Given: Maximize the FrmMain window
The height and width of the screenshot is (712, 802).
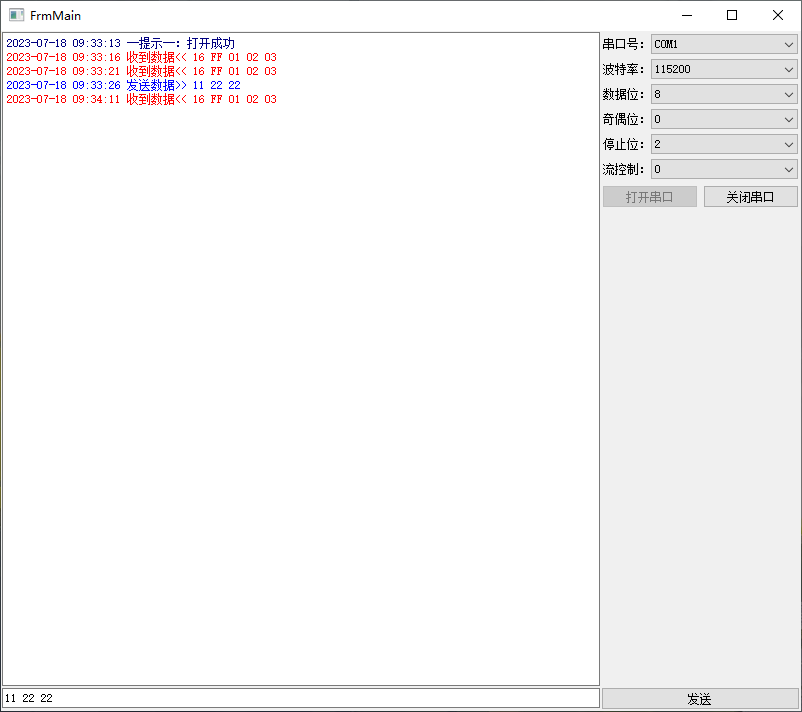Looking at the screenshot, I should 732,15.
